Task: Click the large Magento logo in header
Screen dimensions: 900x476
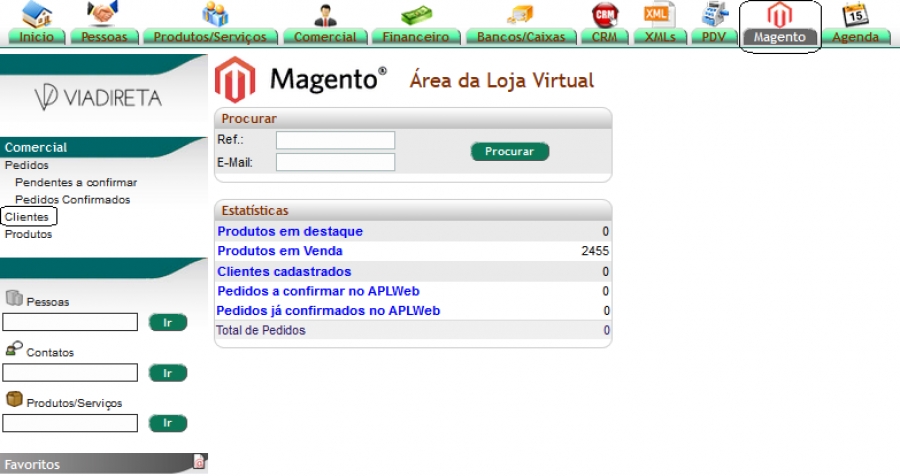Action: [x=235, y=79]
